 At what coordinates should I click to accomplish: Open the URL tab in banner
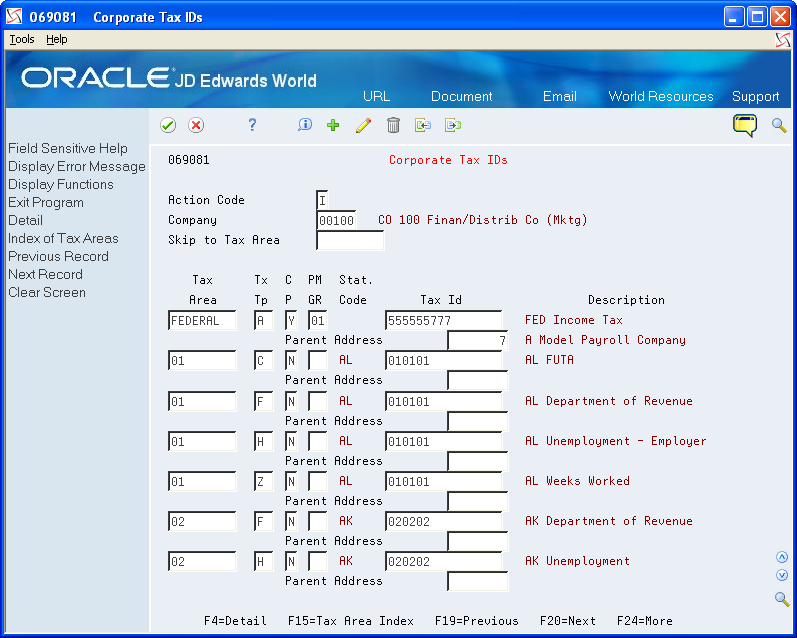tap(377, 96)
